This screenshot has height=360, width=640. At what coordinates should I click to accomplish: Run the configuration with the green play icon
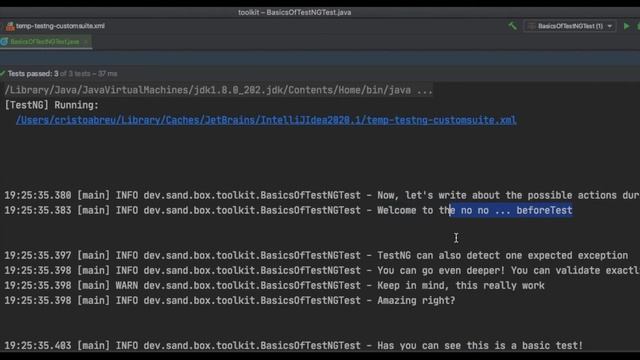tap(627, 26)
